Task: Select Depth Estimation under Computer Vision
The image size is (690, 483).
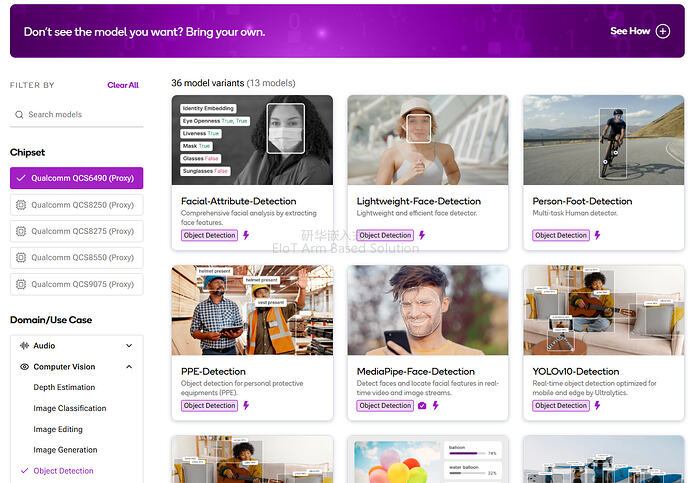Action: (64, 388)
